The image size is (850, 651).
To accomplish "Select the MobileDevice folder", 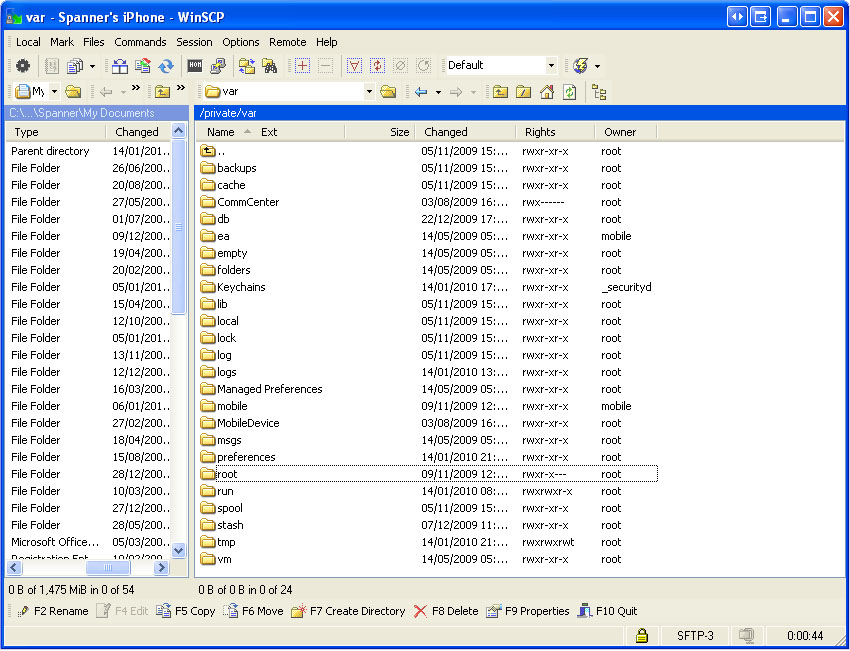I will coord(248,423).
